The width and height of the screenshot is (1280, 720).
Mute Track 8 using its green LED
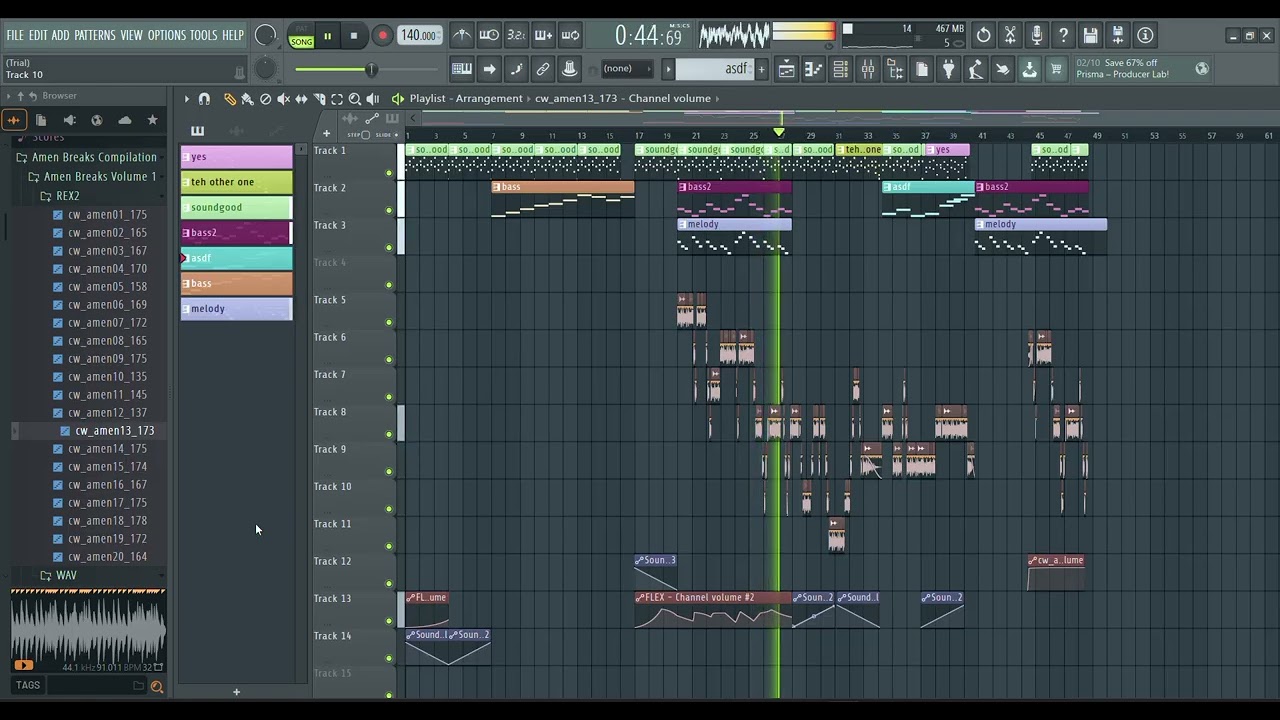pos(389,434)
